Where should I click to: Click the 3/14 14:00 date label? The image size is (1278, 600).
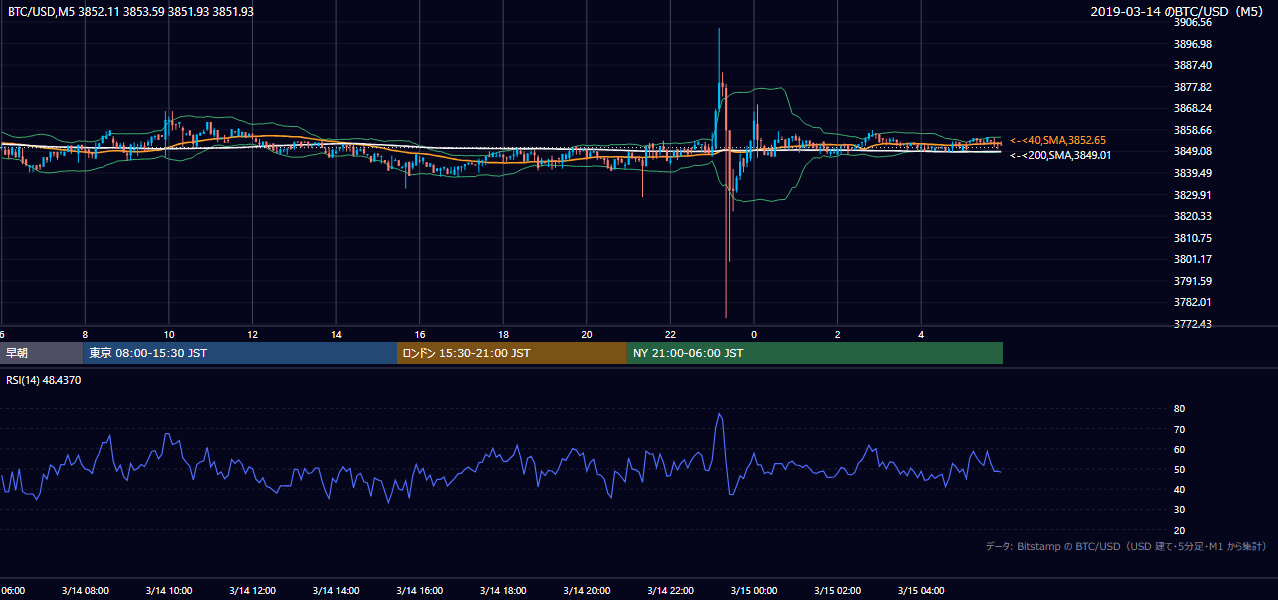click(336, 591)
